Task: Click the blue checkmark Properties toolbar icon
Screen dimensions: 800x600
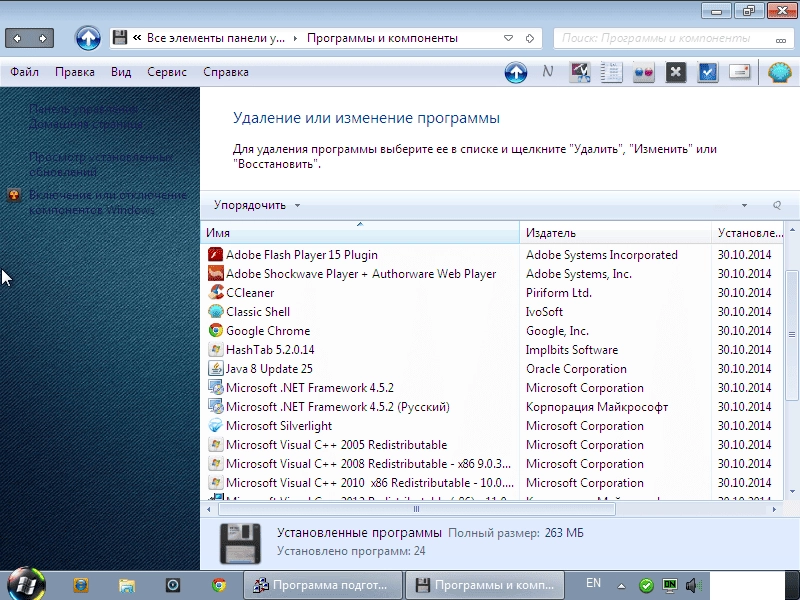Action: 708,72
